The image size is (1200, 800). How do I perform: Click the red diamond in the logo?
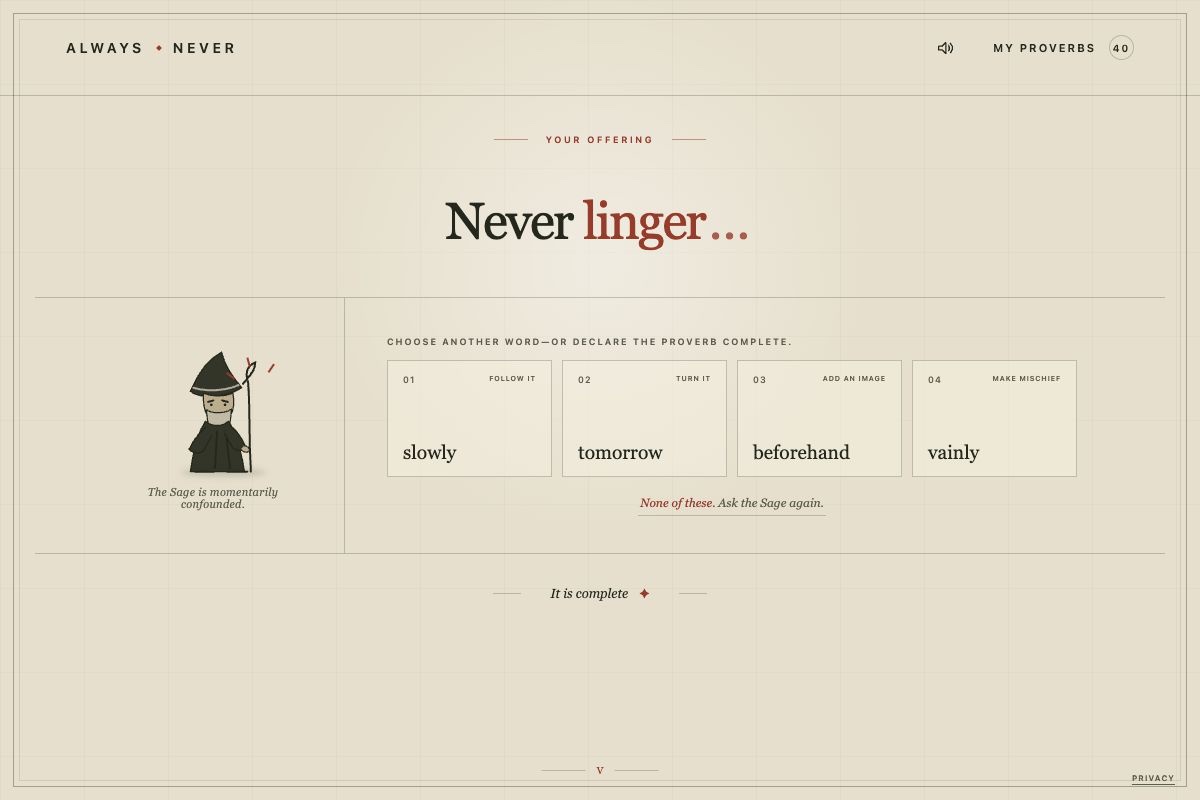point(159,48)
